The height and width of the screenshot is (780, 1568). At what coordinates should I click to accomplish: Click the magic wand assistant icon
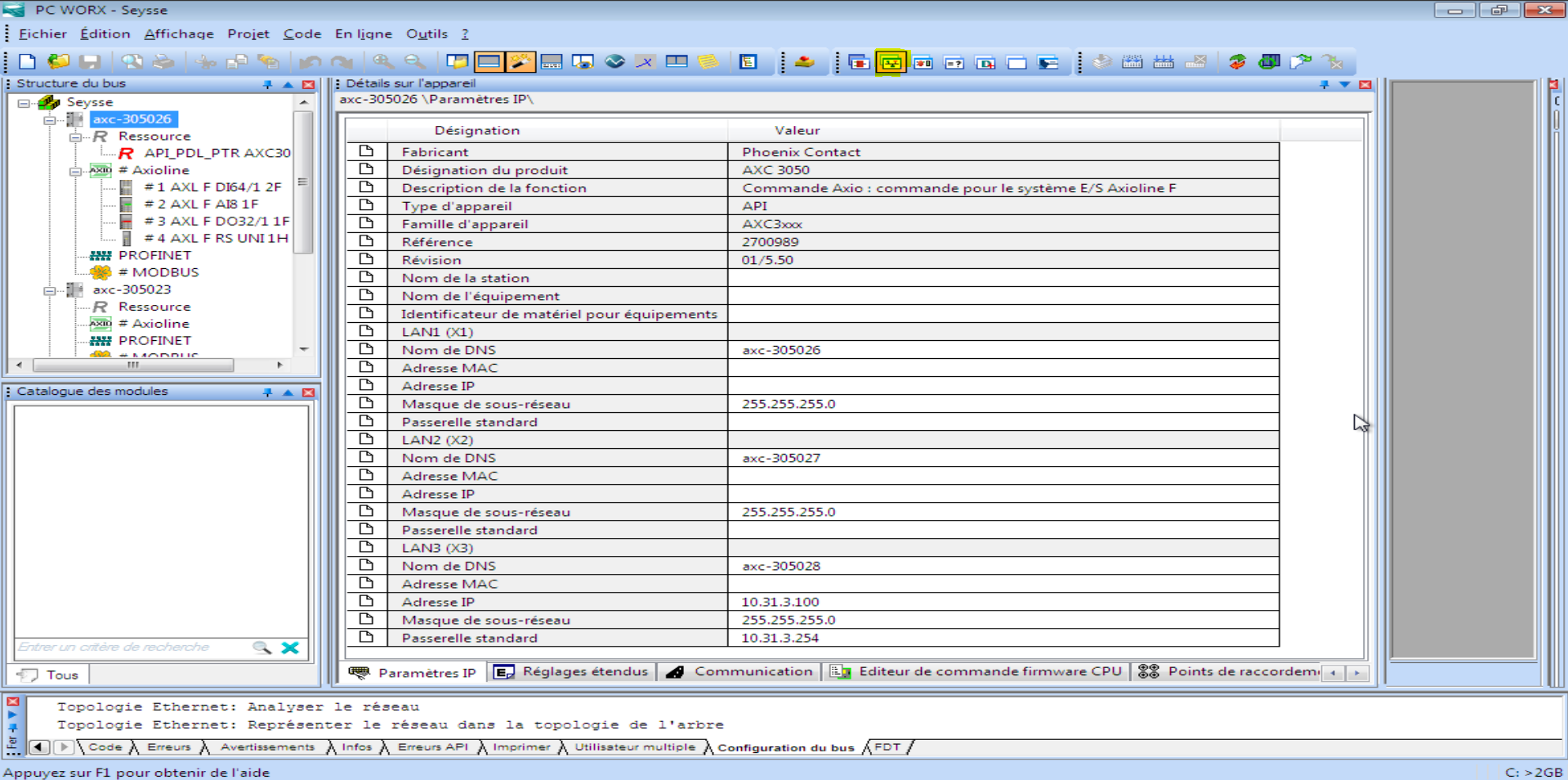point(520,62)
